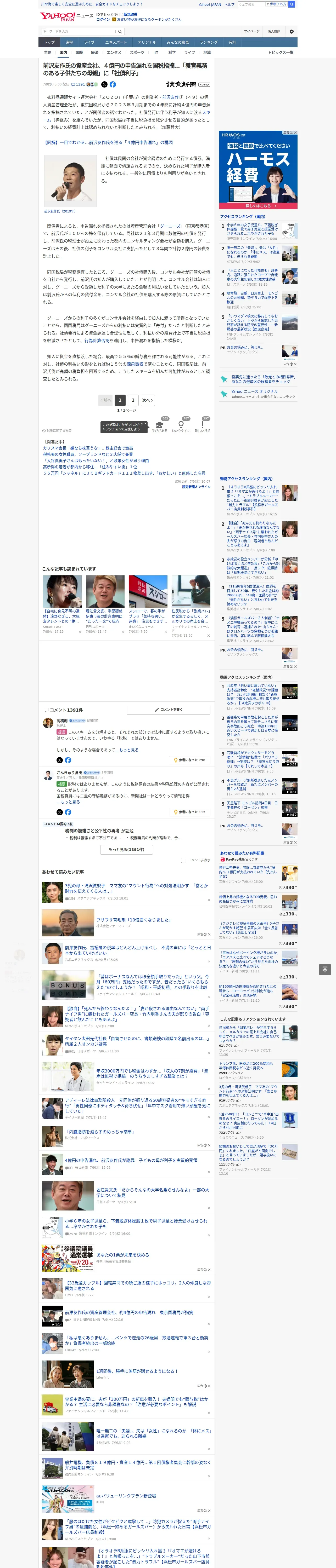336x1568 pixels.
Task: Share article on X below the headline
Action: pyautogui.click(x=104, y=85)
